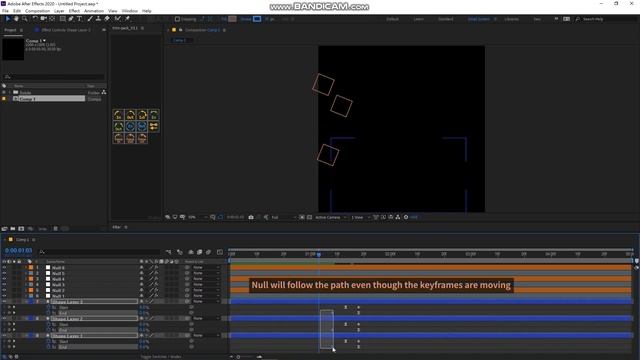
Task: Click Toggle Switches / Modes button
Action: click(161, 357)
